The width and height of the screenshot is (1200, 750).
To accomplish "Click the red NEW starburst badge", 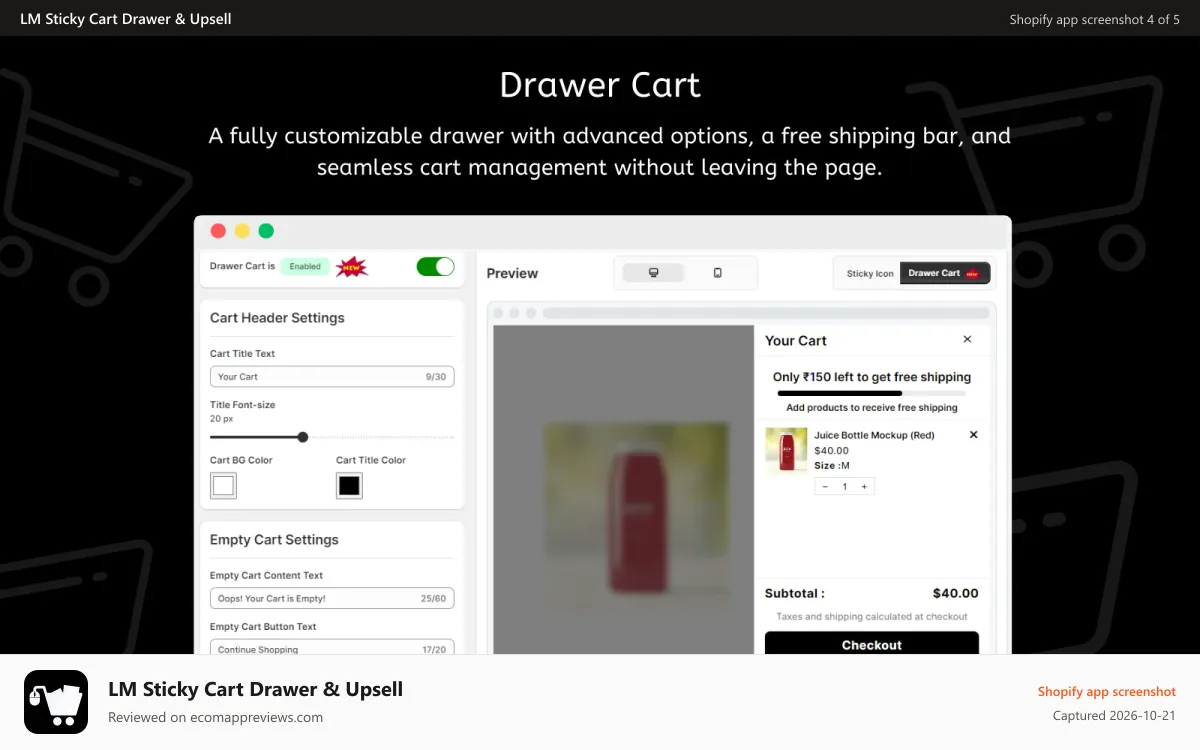I will pos(352,267).
